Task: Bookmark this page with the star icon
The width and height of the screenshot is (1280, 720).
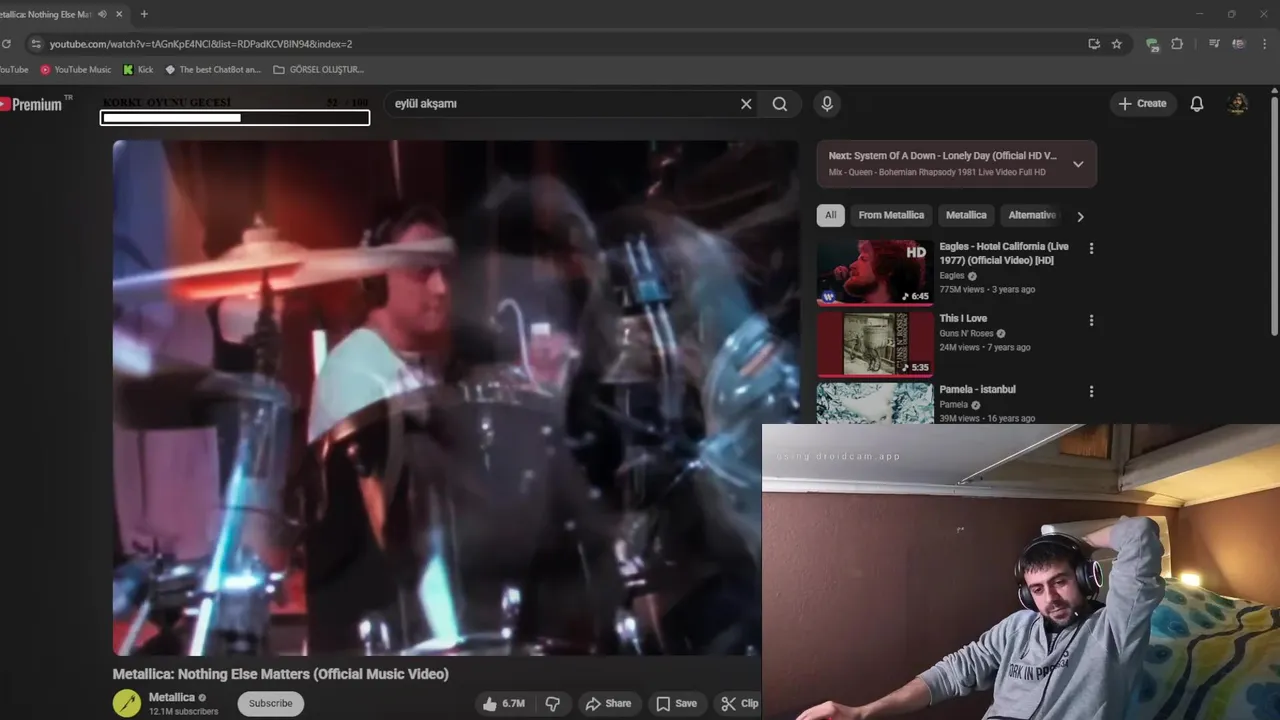Action: point(1117,44)
